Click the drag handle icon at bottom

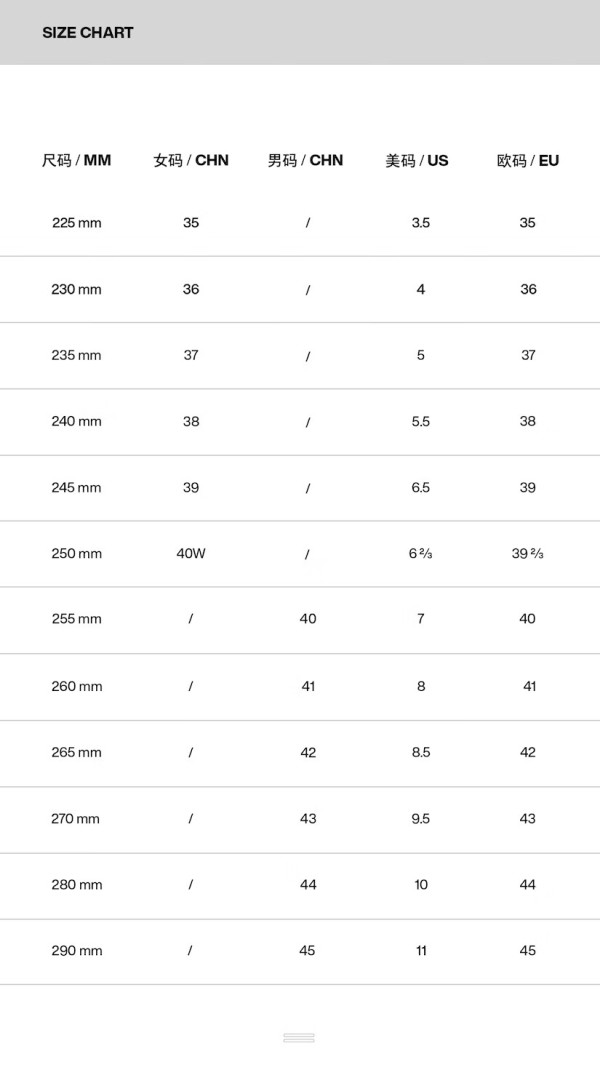[x=299, y=1037]
